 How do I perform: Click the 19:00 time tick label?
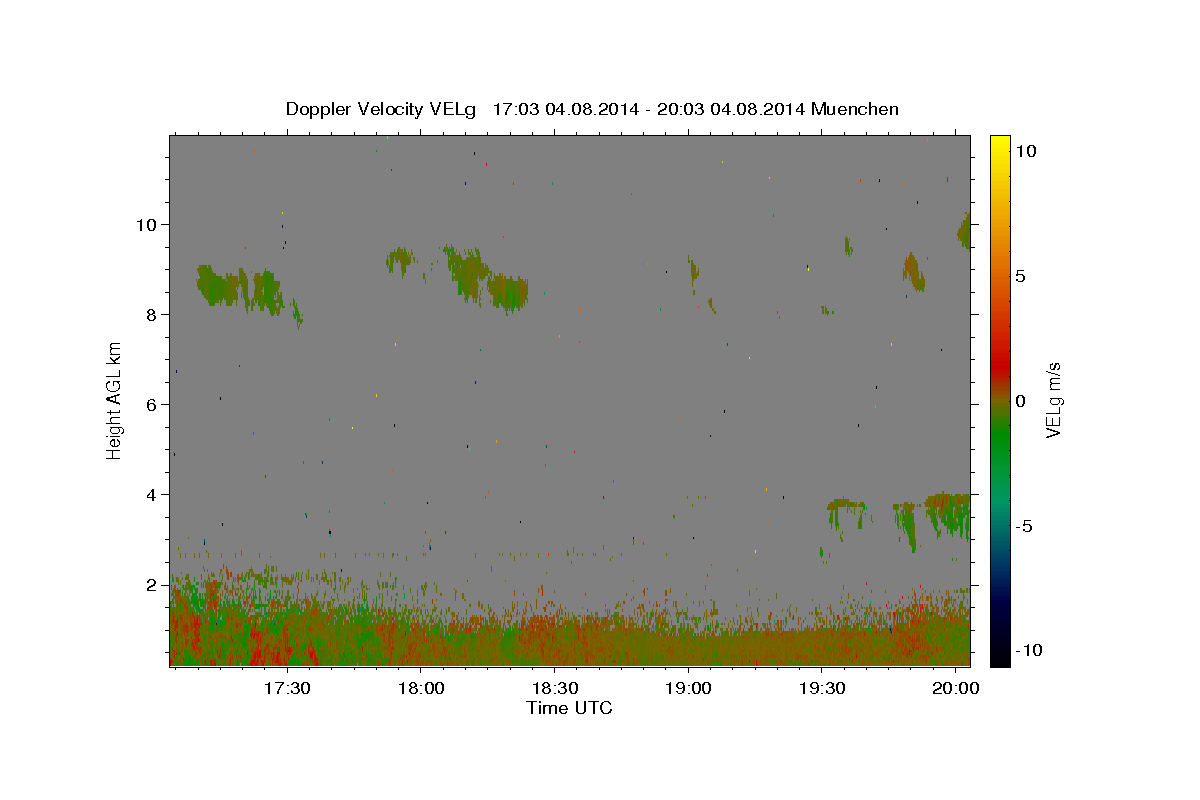688,689
